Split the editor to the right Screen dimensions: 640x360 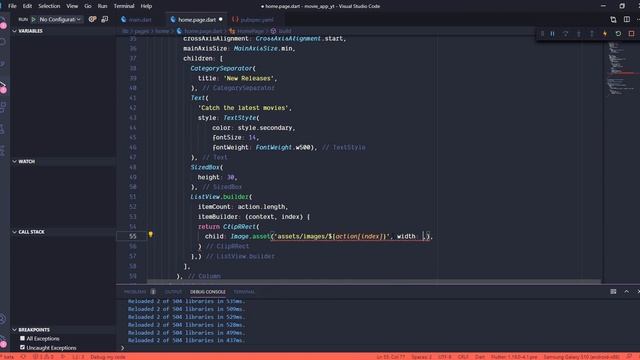click(x=627, y=19)
